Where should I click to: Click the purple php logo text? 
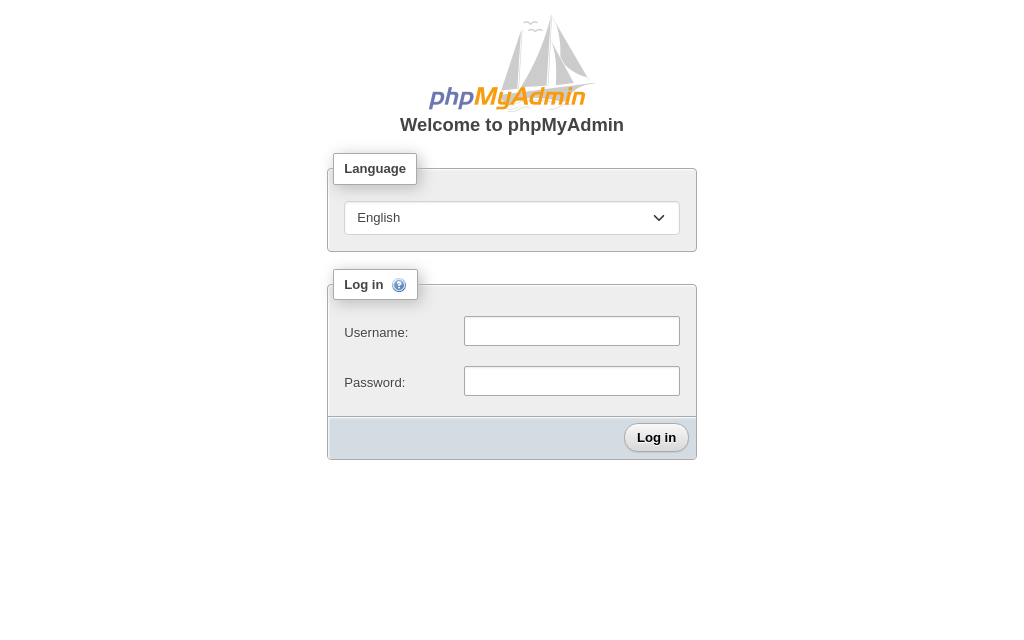tap(451, 98)
